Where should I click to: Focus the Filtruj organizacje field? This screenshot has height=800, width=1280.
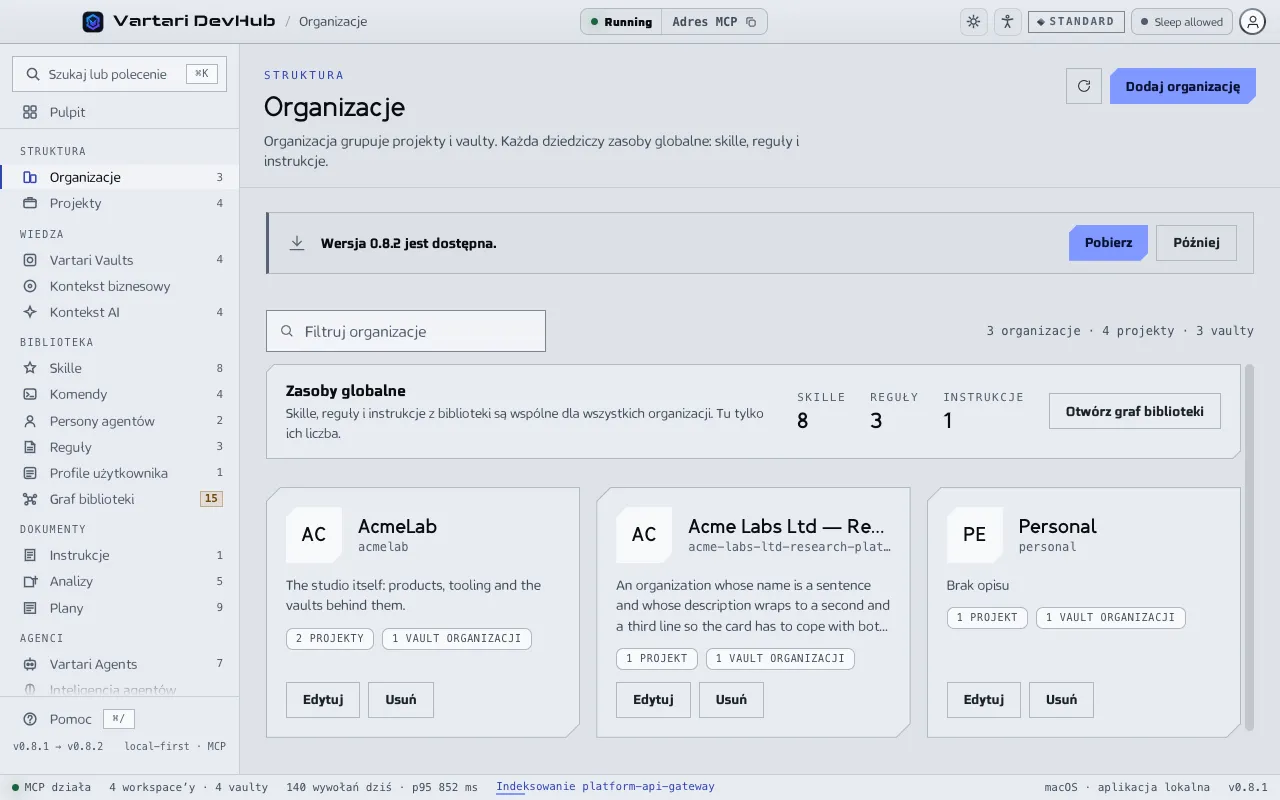coord(406,331)
